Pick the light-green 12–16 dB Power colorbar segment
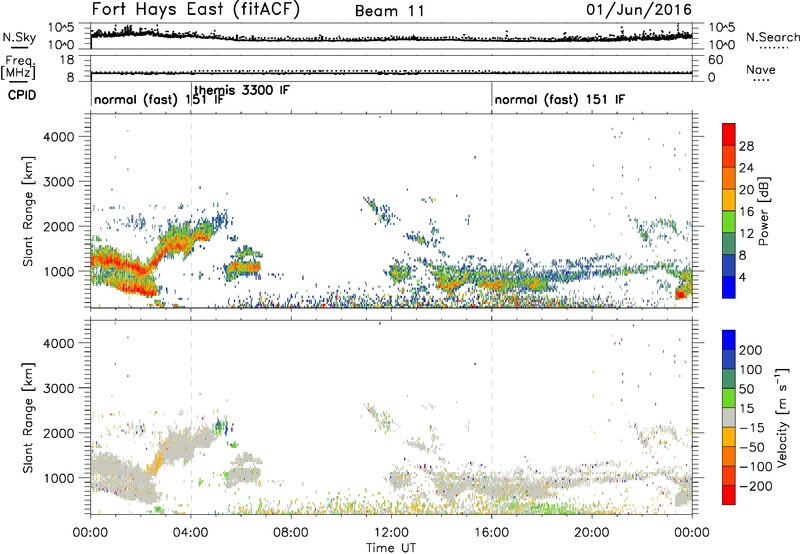 pos(729,222)
